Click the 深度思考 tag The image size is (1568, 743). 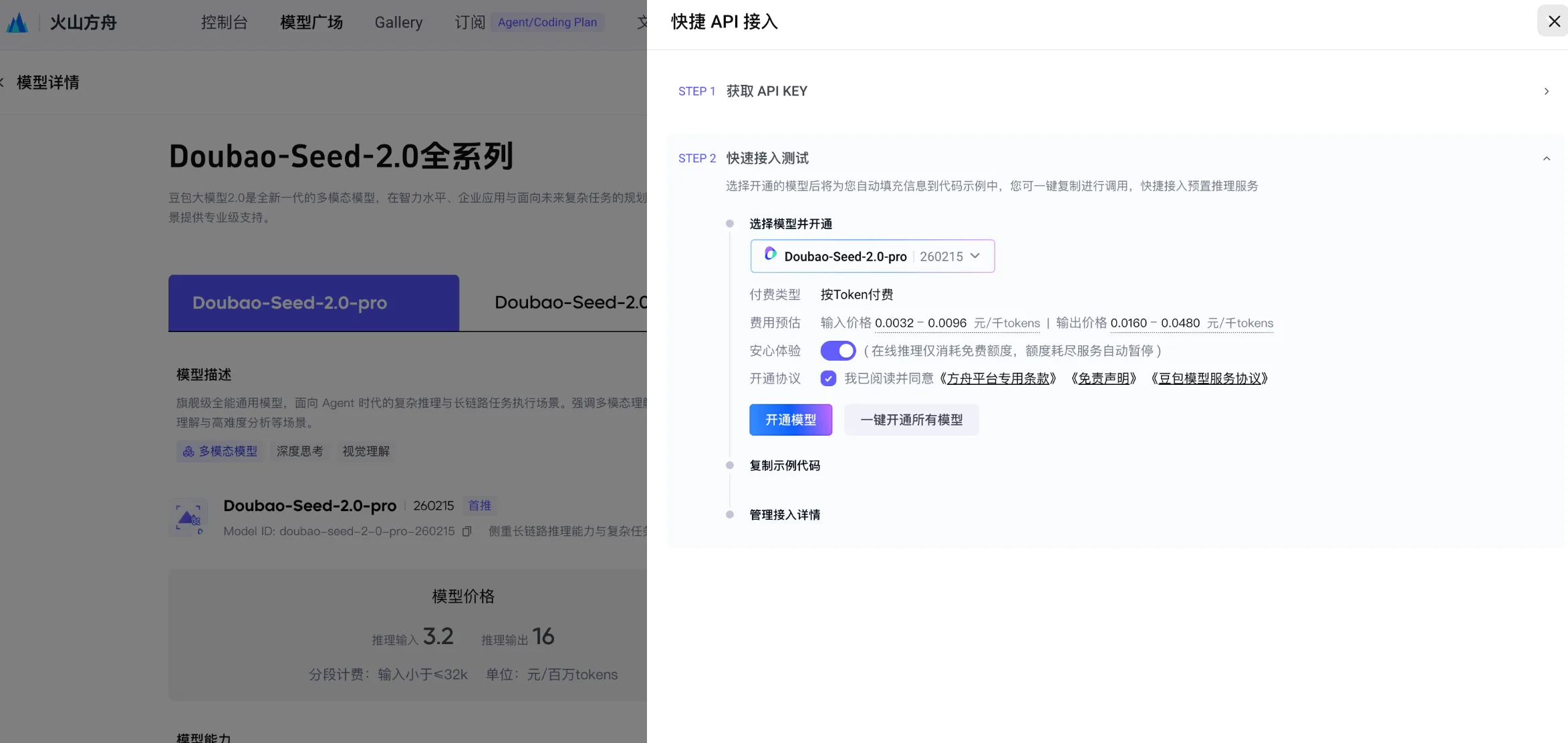tap(300, 452)
